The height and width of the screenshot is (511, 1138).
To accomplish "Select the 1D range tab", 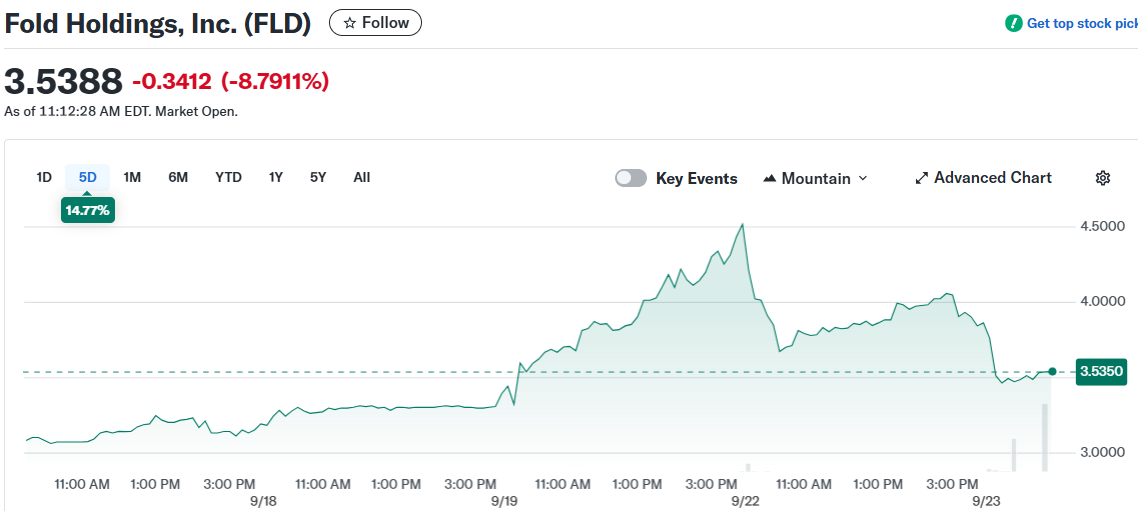I will click(44, 177).
